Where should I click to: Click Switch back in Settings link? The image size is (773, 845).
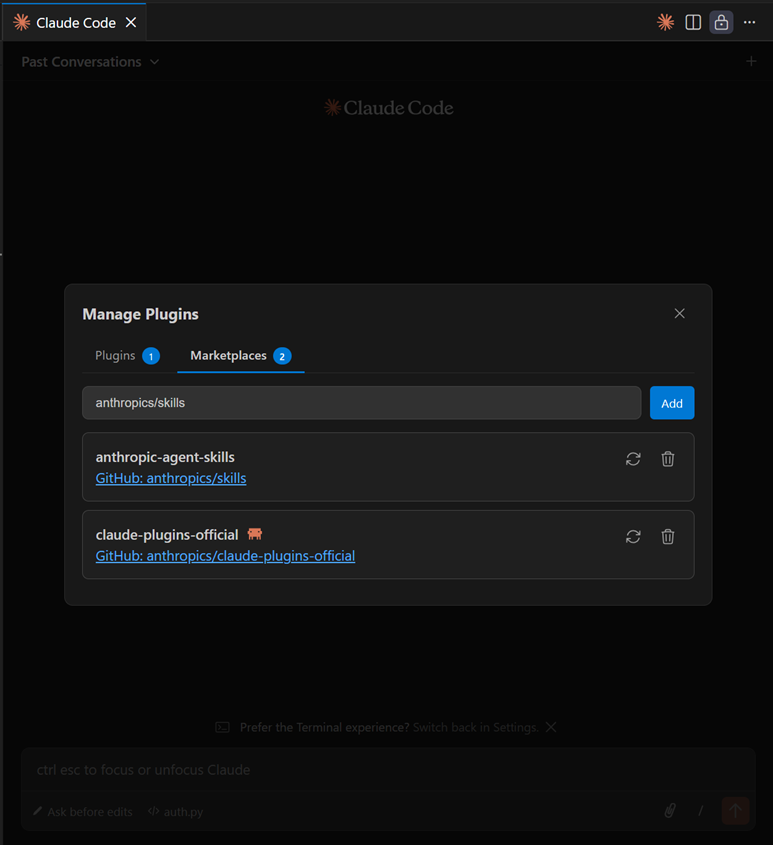pos(475,728)
